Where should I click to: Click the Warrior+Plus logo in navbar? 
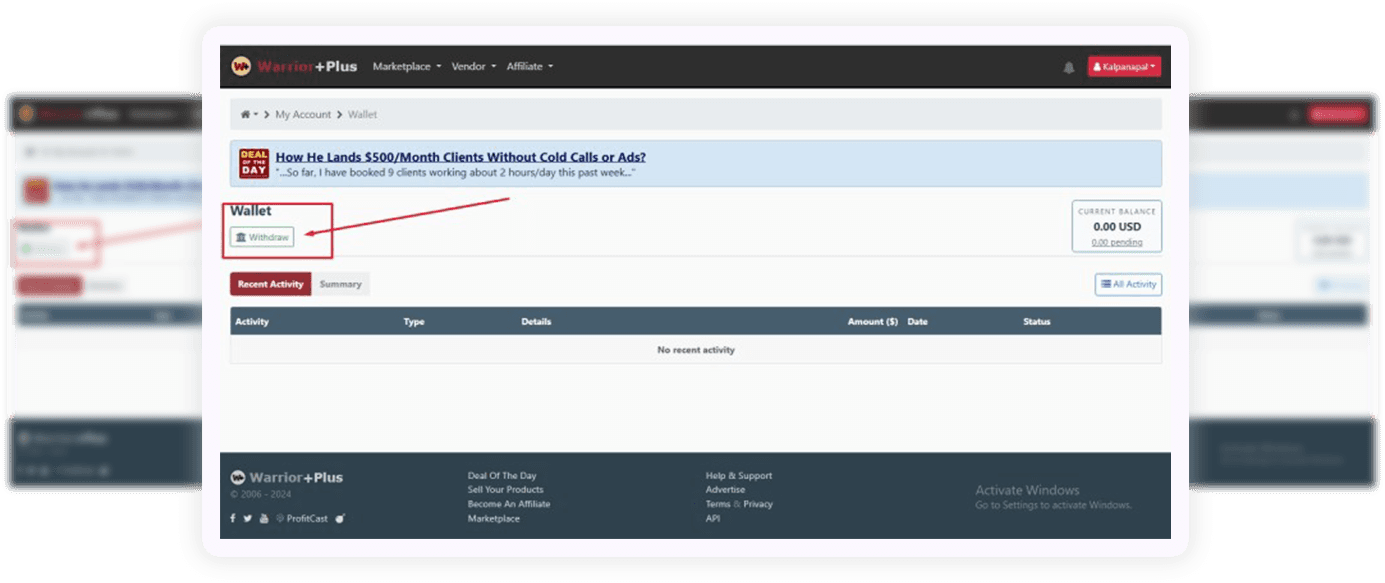coord(294,66)
